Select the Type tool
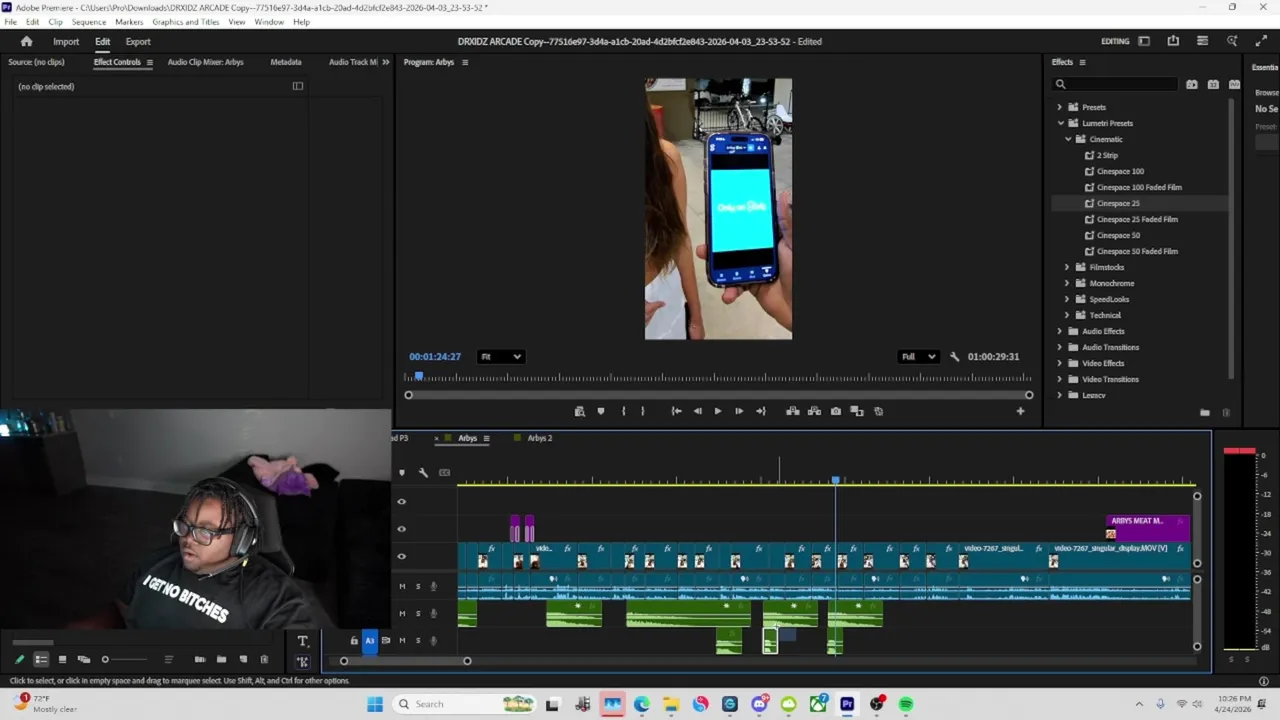Image resolution: width=1280 pixels, height=720 pixels. point(302,641)
